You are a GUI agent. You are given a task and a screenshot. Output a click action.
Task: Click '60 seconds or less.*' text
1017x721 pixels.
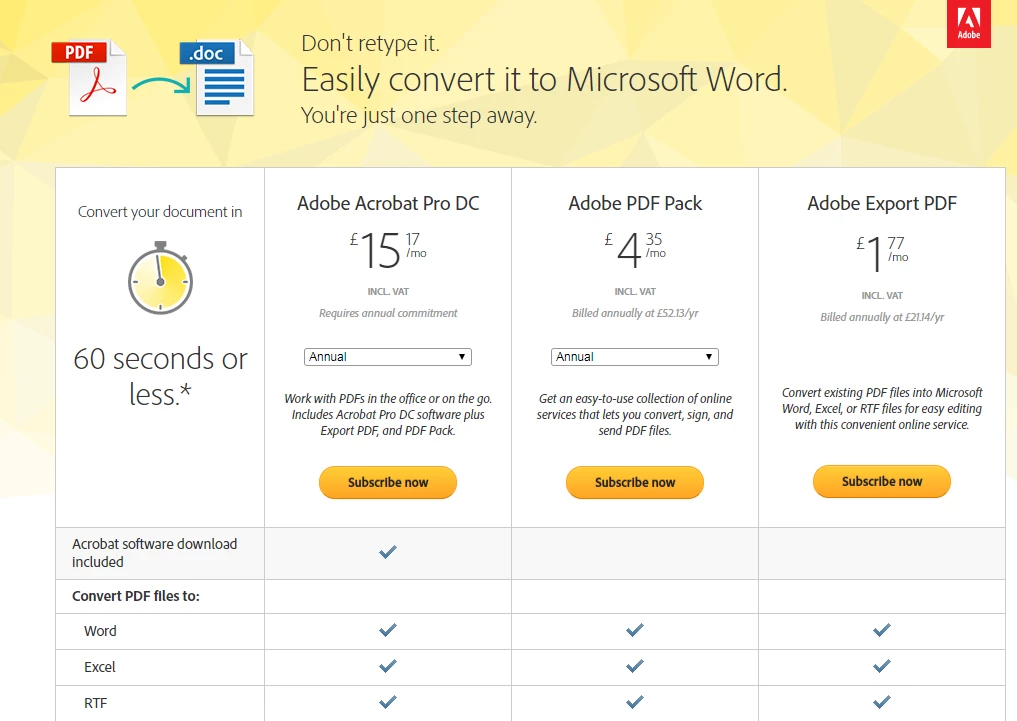[x=160, y=376]
